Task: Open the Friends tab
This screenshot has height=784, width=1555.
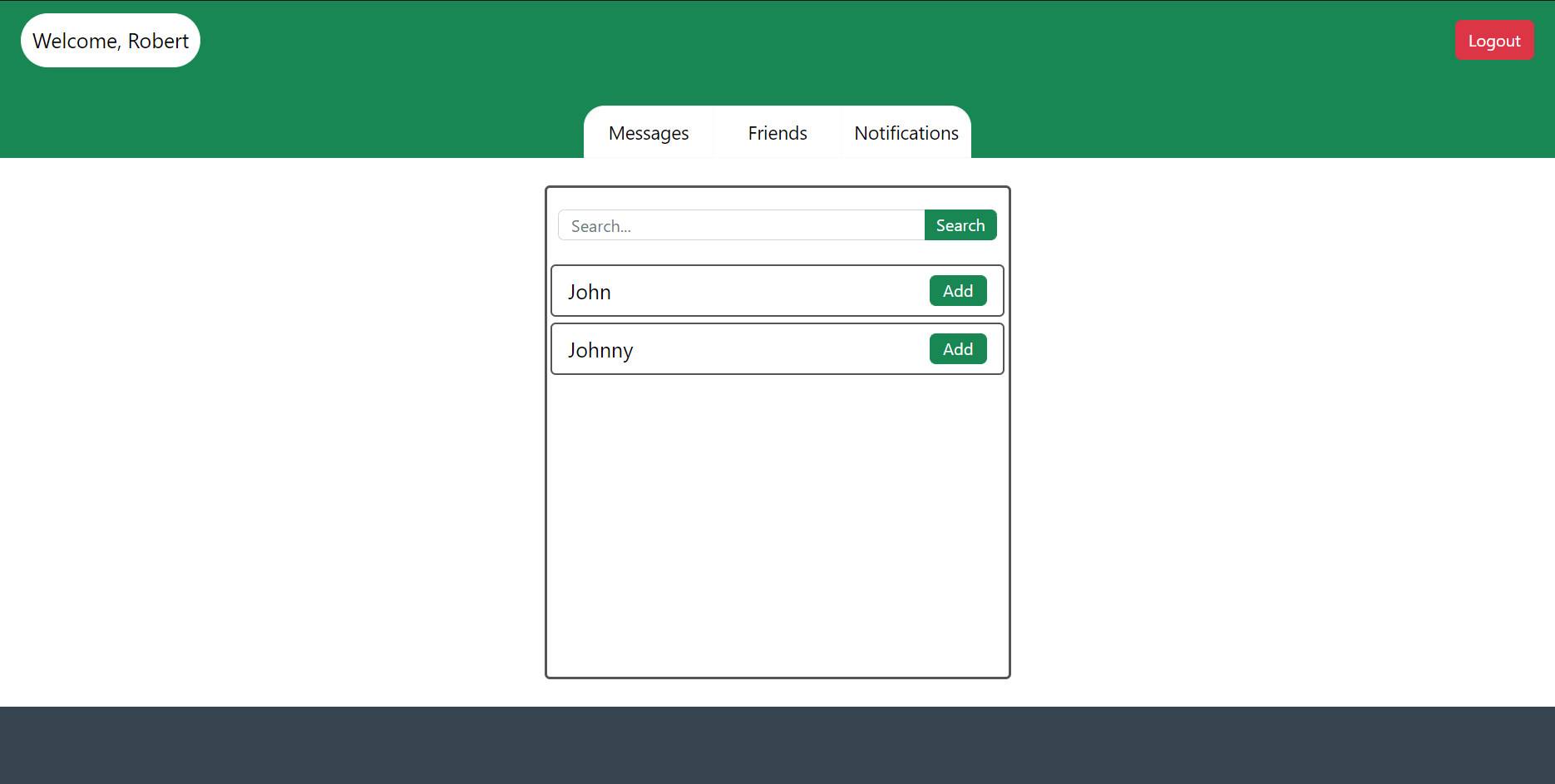Action: [x=777, y=132]
